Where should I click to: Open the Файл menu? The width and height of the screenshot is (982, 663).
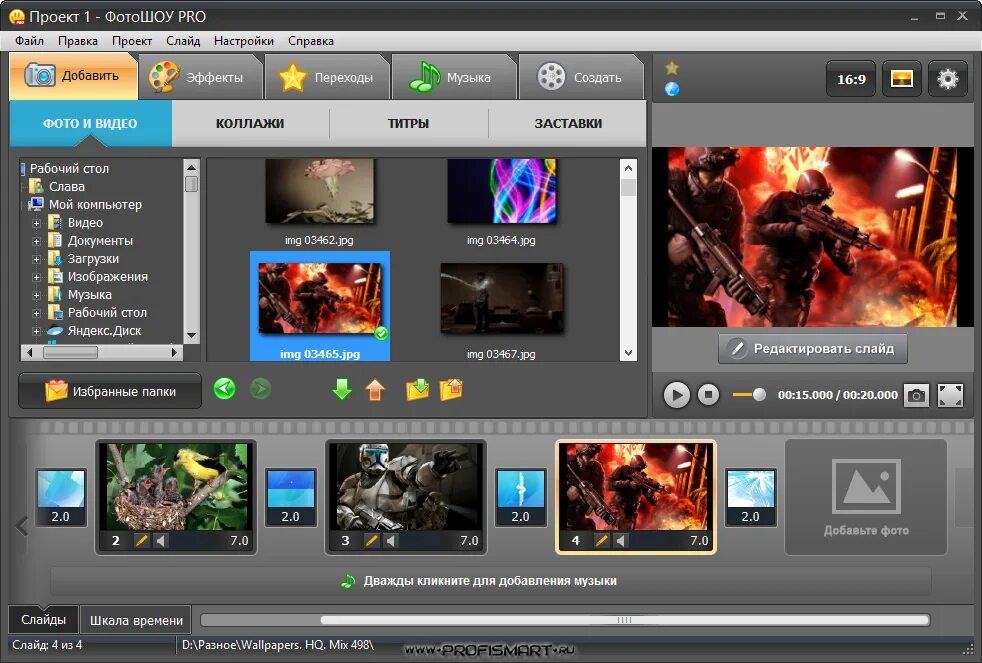pyautogui.click(x=29, y=41)
